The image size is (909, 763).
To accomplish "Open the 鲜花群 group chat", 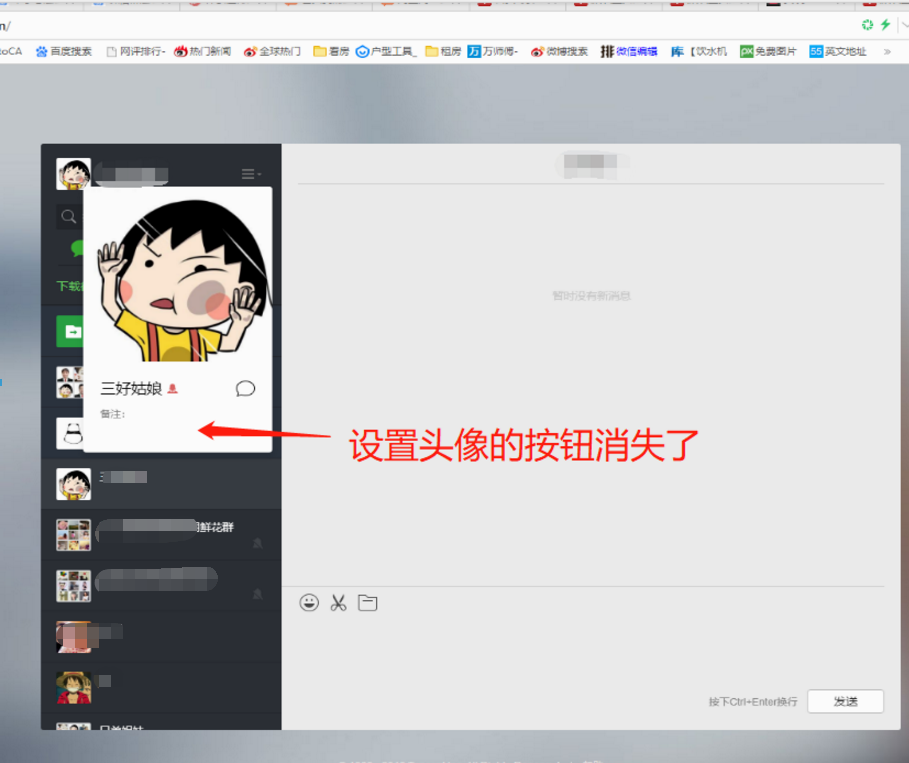I will click(x=161, y=535).
